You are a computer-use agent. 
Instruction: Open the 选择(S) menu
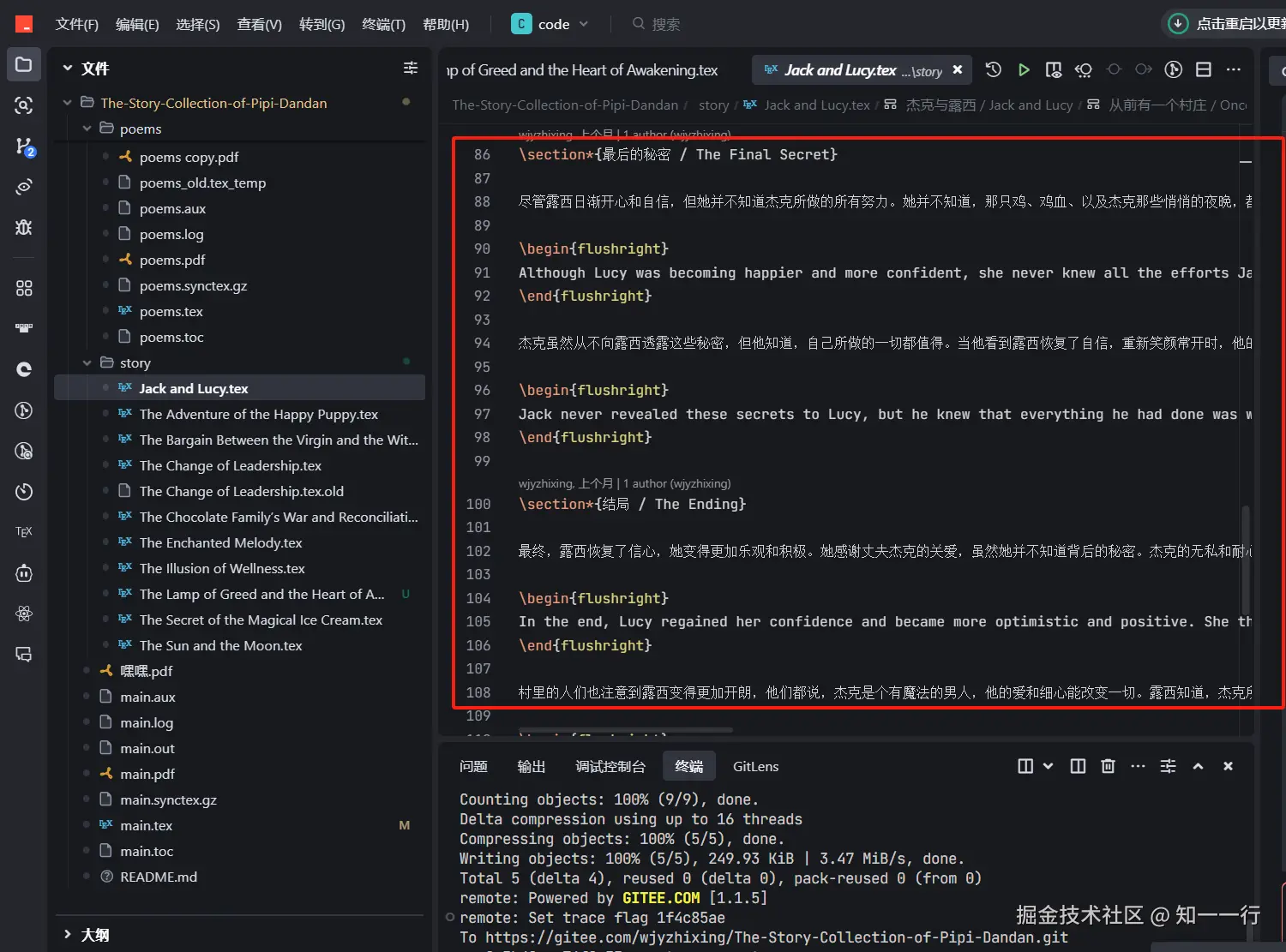pyautogui.click(x=198, y=24)
